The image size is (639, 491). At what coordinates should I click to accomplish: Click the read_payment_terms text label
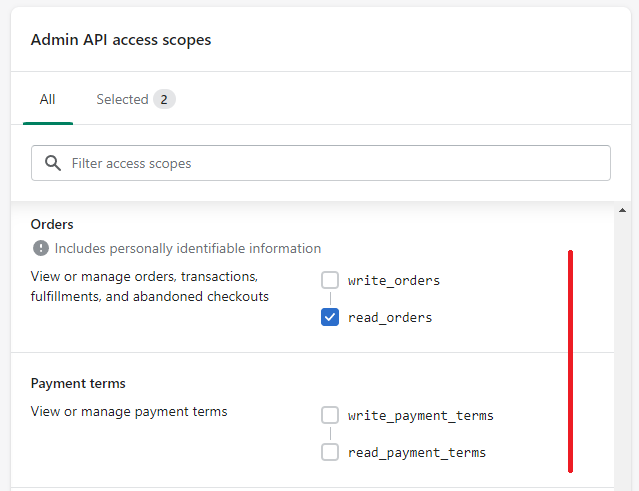(416, 452)
